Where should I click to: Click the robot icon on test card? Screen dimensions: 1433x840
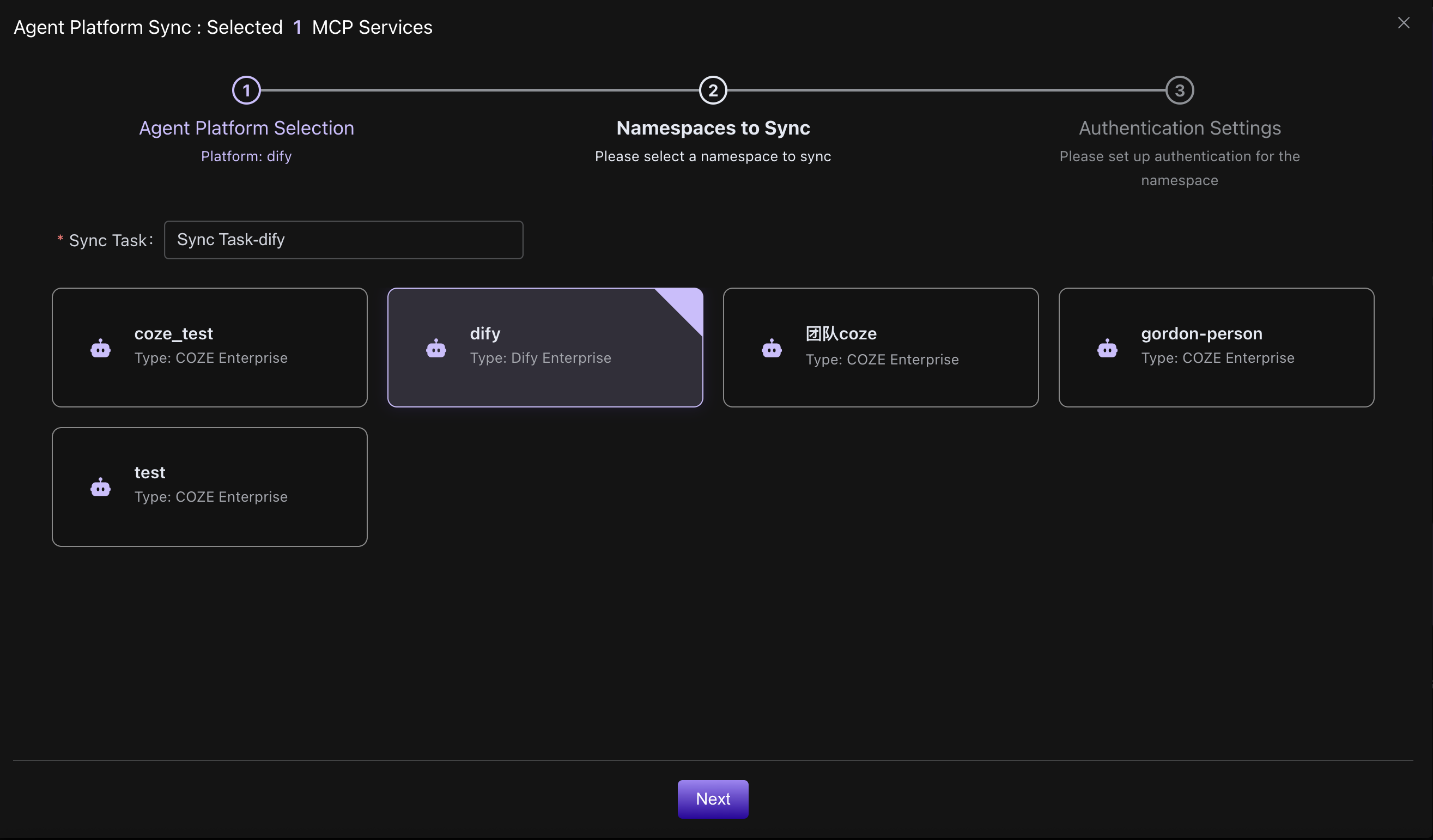click(x=101, y=487)
